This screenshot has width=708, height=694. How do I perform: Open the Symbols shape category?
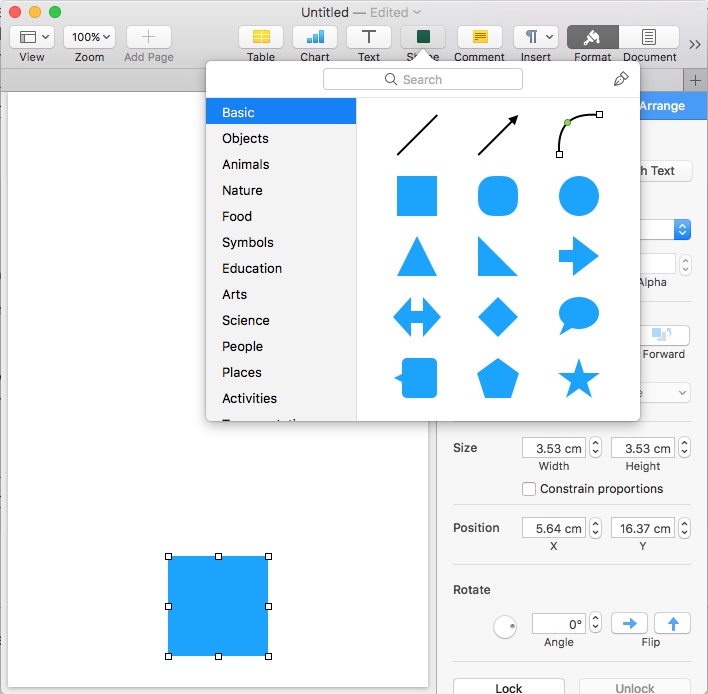coord(248,242)
